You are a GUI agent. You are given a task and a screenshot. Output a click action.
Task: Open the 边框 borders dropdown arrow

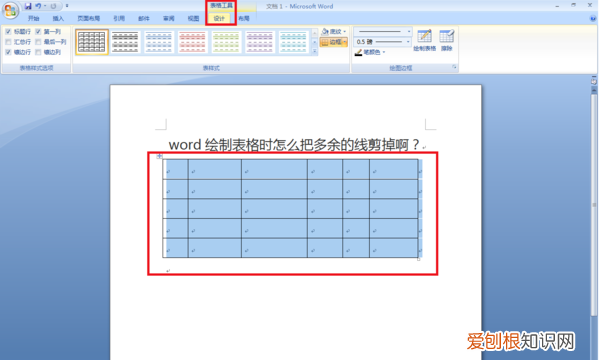click(345, 42)
